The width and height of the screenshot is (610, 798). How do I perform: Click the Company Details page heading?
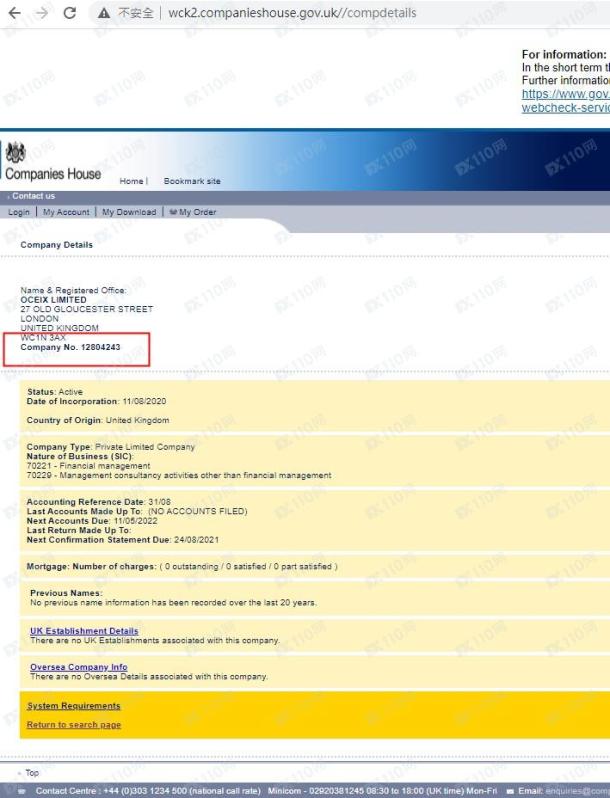pos(56,245)
